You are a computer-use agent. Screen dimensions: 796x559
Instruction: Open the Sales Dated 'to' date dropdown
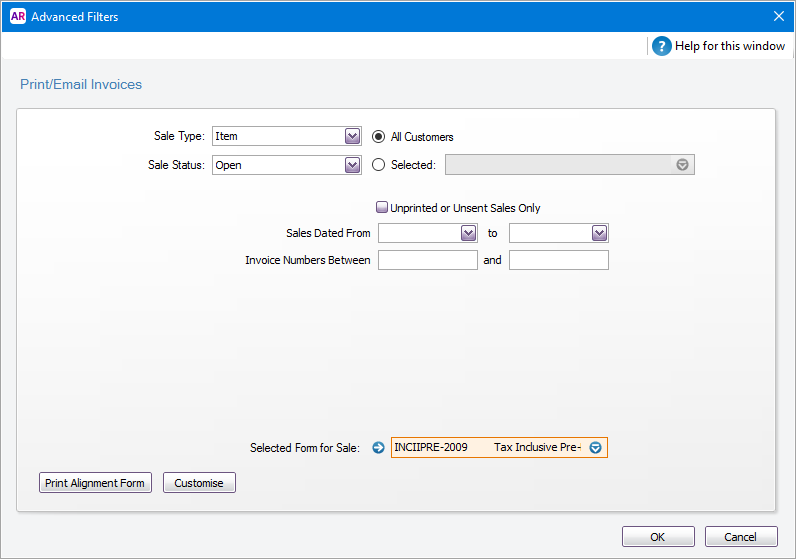(x=599, y=233)
